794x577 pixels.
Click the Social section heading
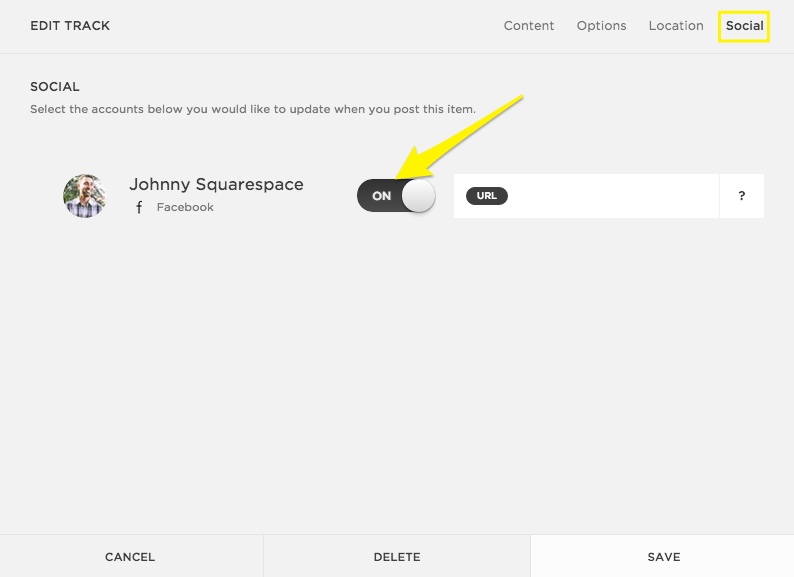(x=55, y=87)
